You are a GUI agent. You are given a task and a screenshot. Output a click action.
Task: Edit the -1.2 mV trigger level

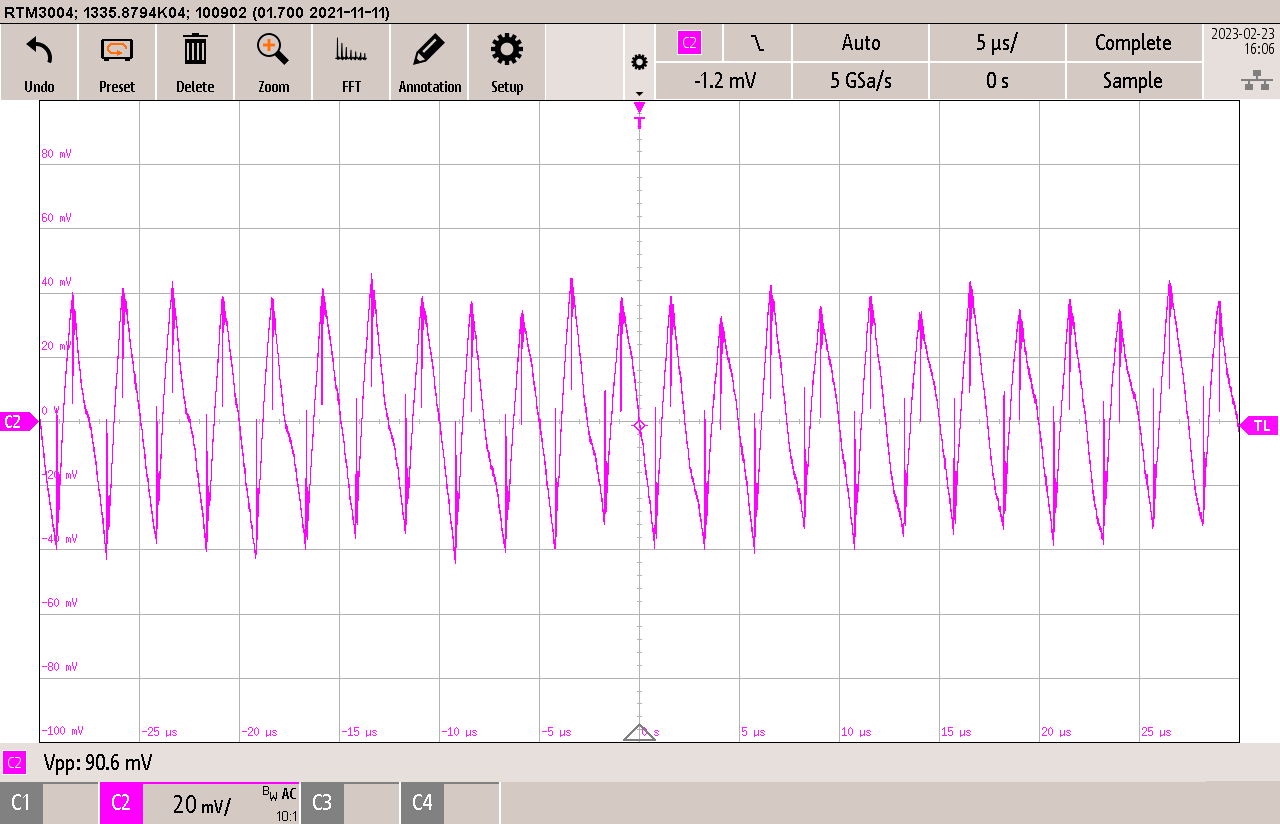pos(723,81)
